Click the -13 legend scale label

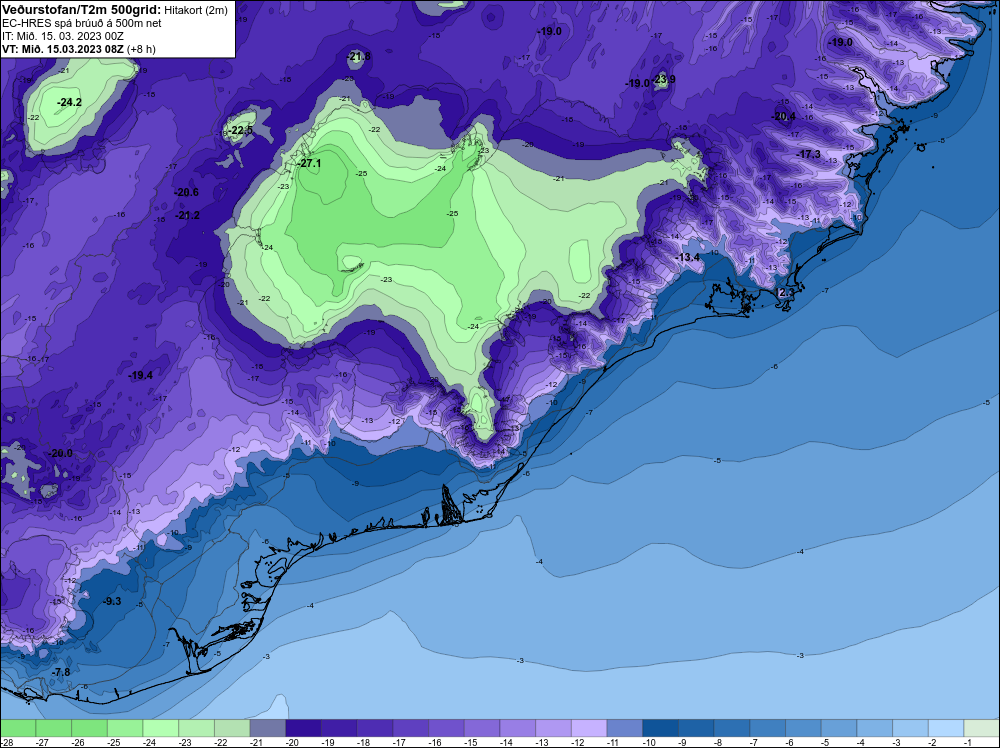[541, 742]
